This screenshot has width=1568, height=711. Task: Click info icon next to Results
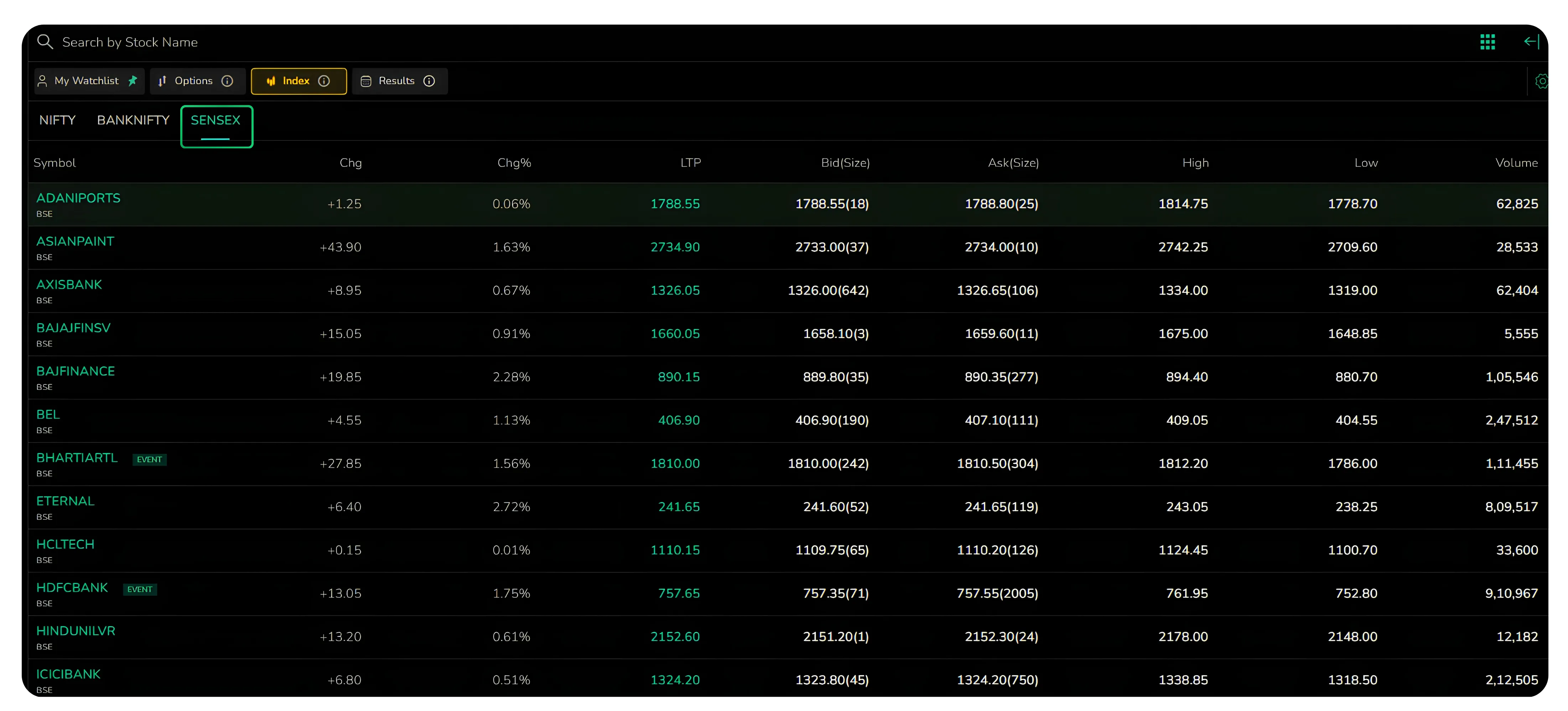pyautogui.click(x=429, y=81)
